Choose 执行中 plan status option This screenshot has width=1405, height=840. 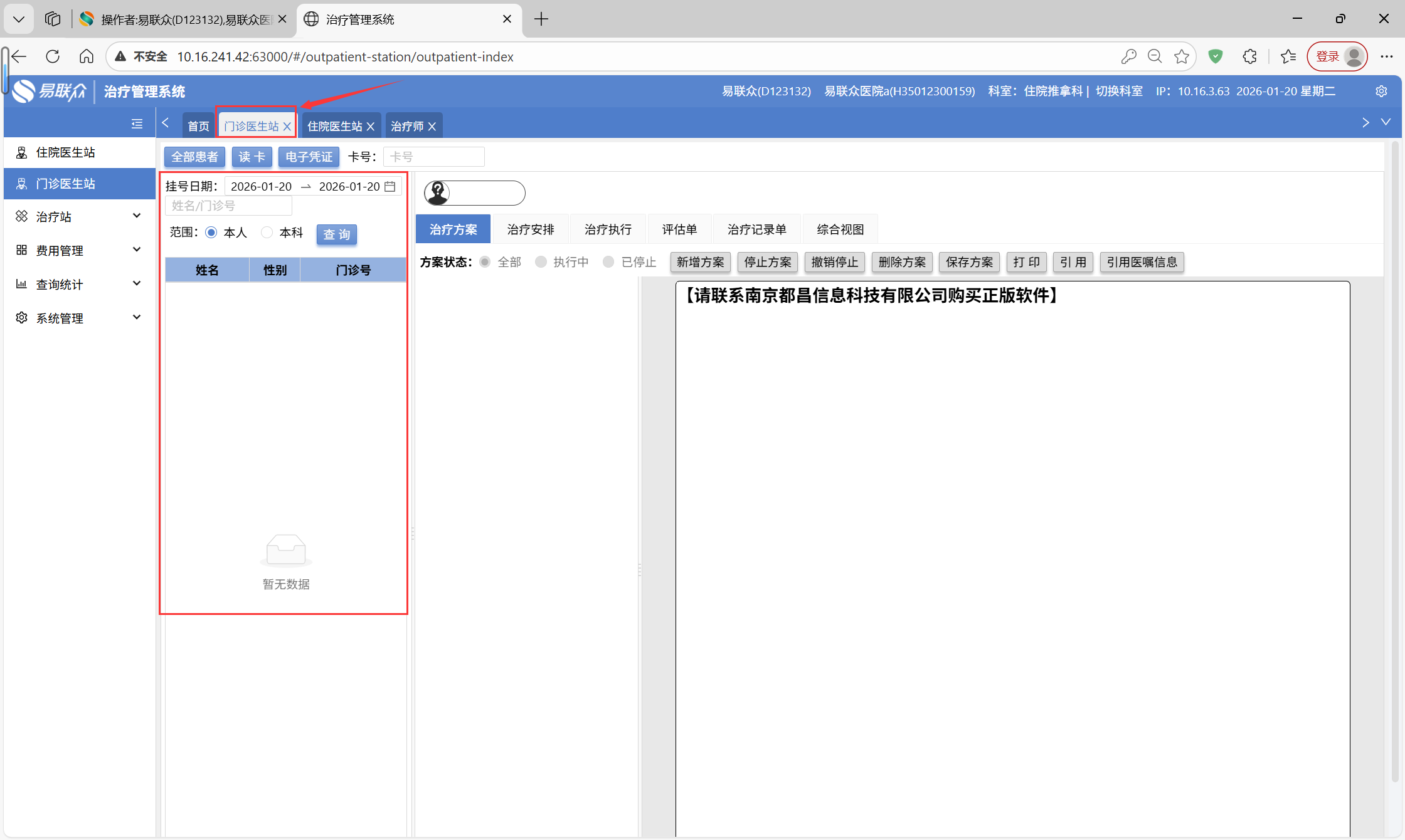pos(541,262)
